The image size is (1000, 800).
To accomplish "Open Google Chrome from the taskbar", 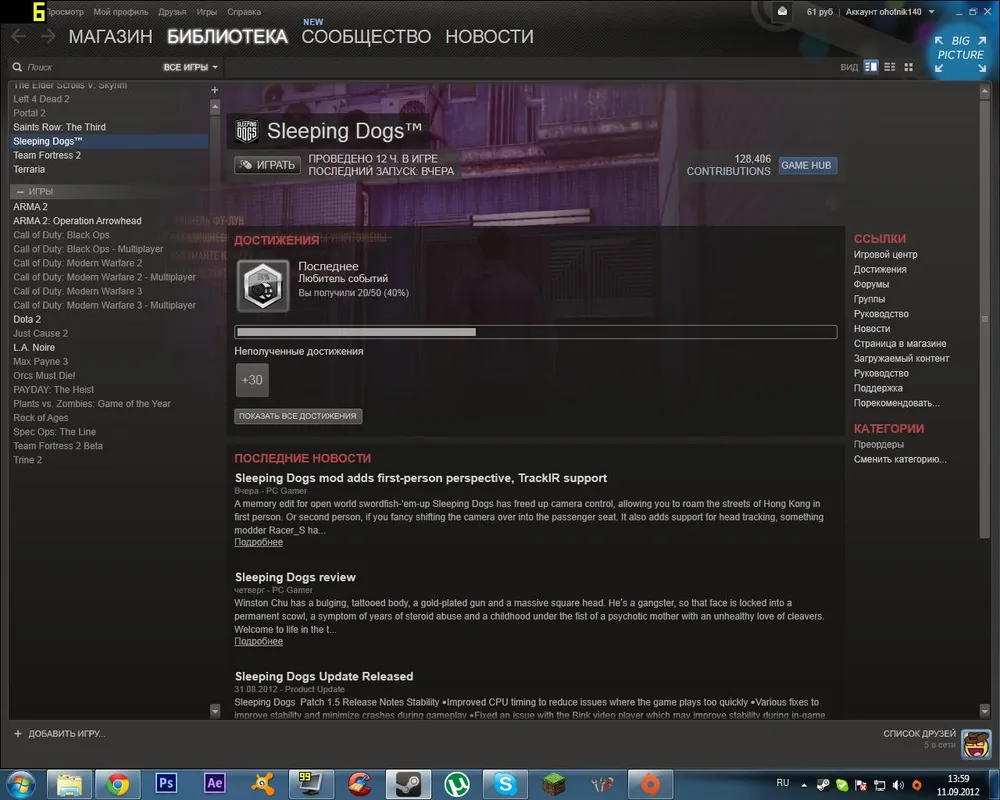I will (118, 783).
